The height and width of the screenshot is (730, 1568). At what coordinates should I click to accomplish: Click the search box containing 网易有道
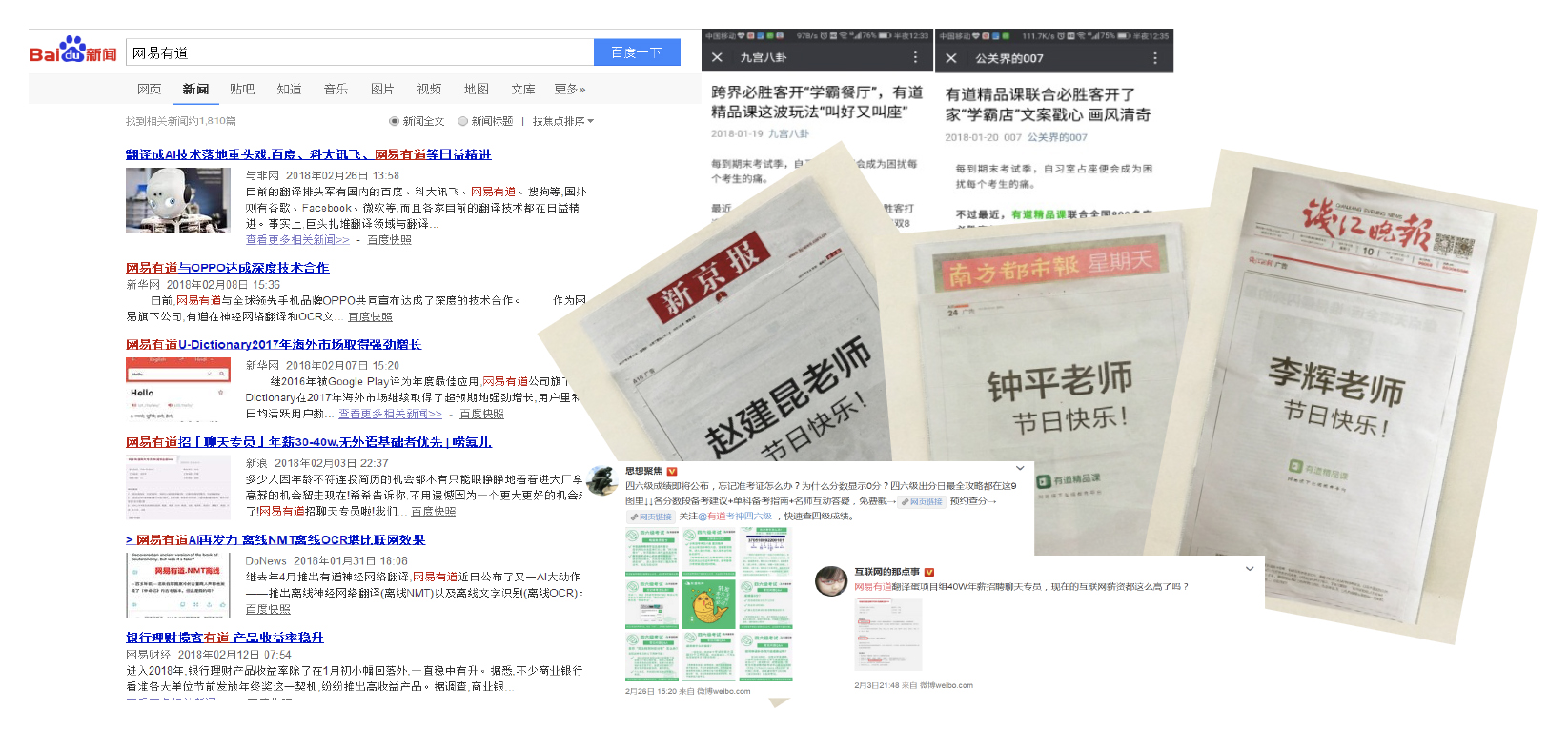point(359,52)
